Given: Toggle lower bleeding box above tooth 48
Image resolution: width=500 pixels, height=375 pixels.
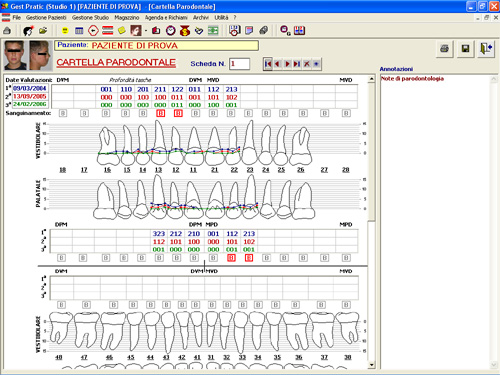Looking at the screenshot, I should (61, 305).
